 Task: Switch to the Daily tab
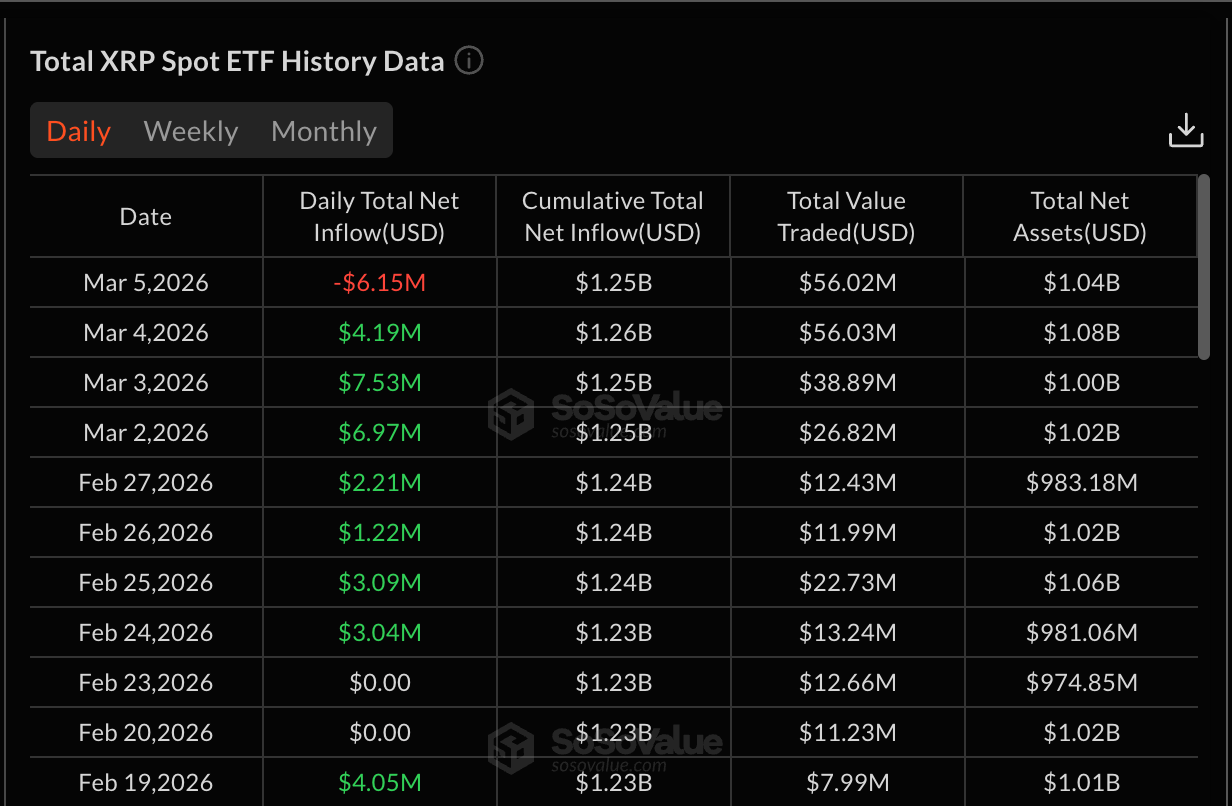[79, 131]
